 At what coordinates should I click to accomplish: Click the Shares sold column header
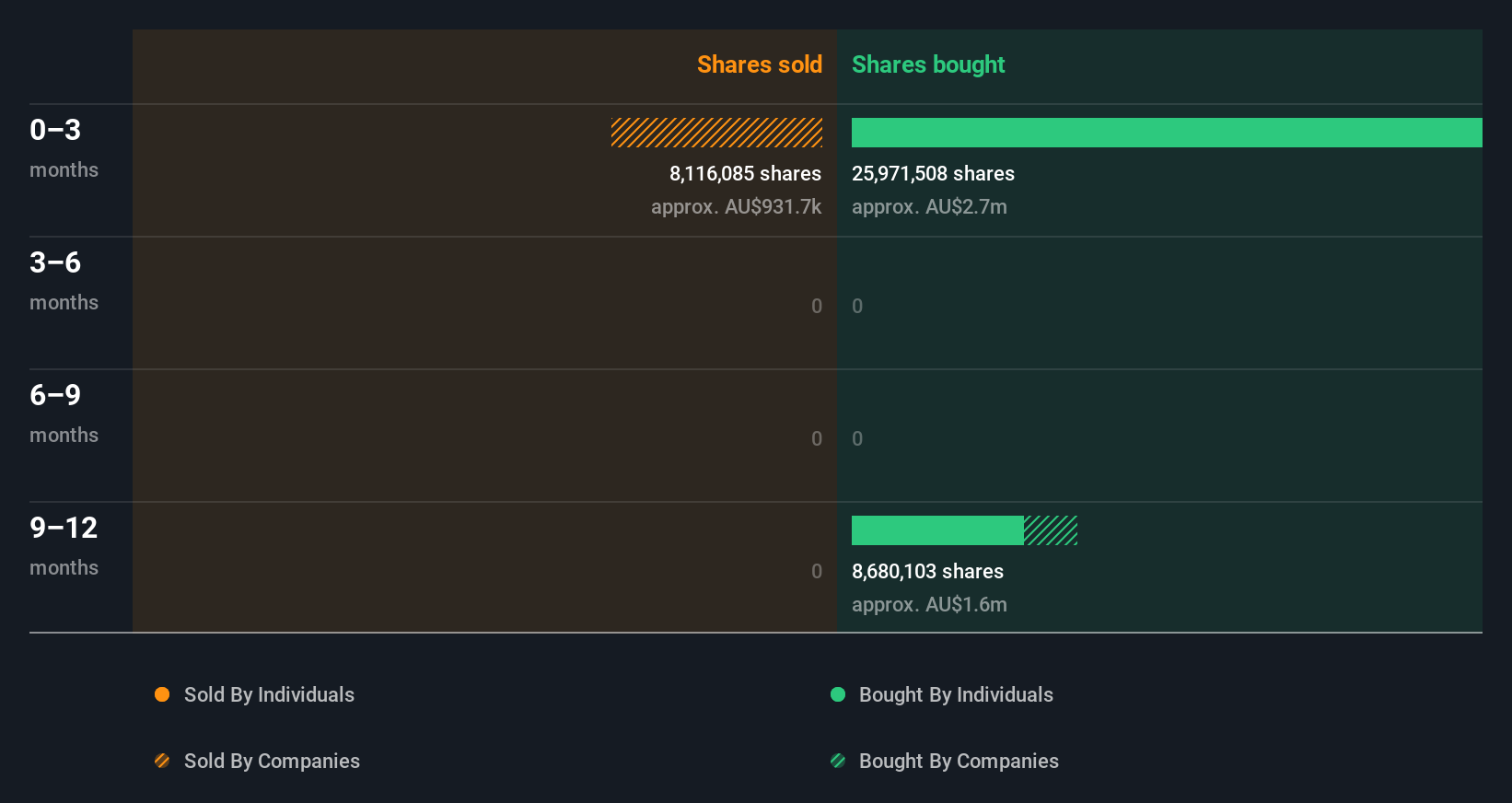coord(760,64)
